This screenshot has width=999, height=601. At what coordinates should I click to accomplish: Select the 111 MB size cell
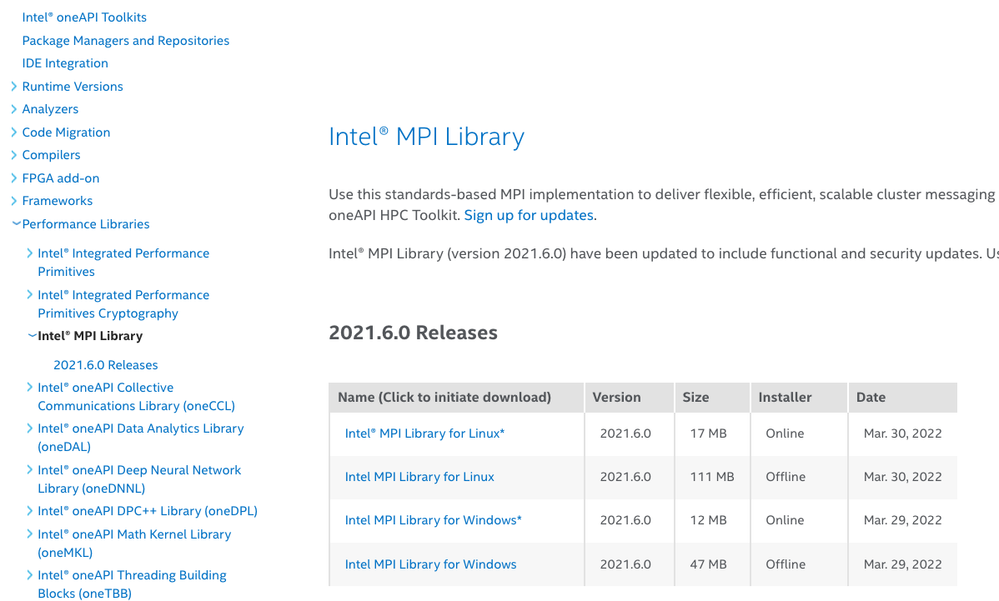712,477
